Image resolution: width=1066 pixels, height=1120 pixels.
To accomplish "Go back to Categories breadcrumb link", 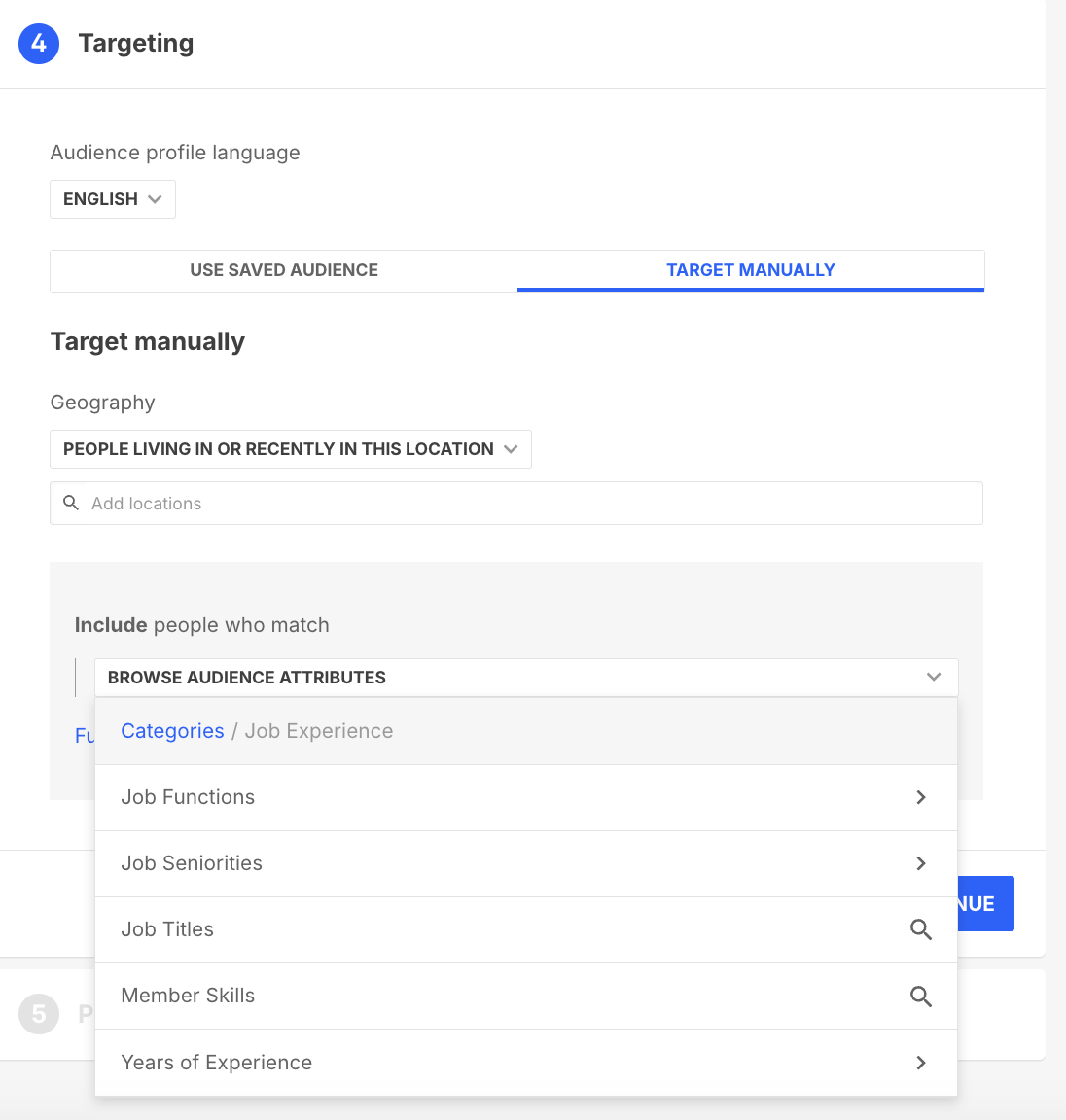I will click(x=172, y=731).
